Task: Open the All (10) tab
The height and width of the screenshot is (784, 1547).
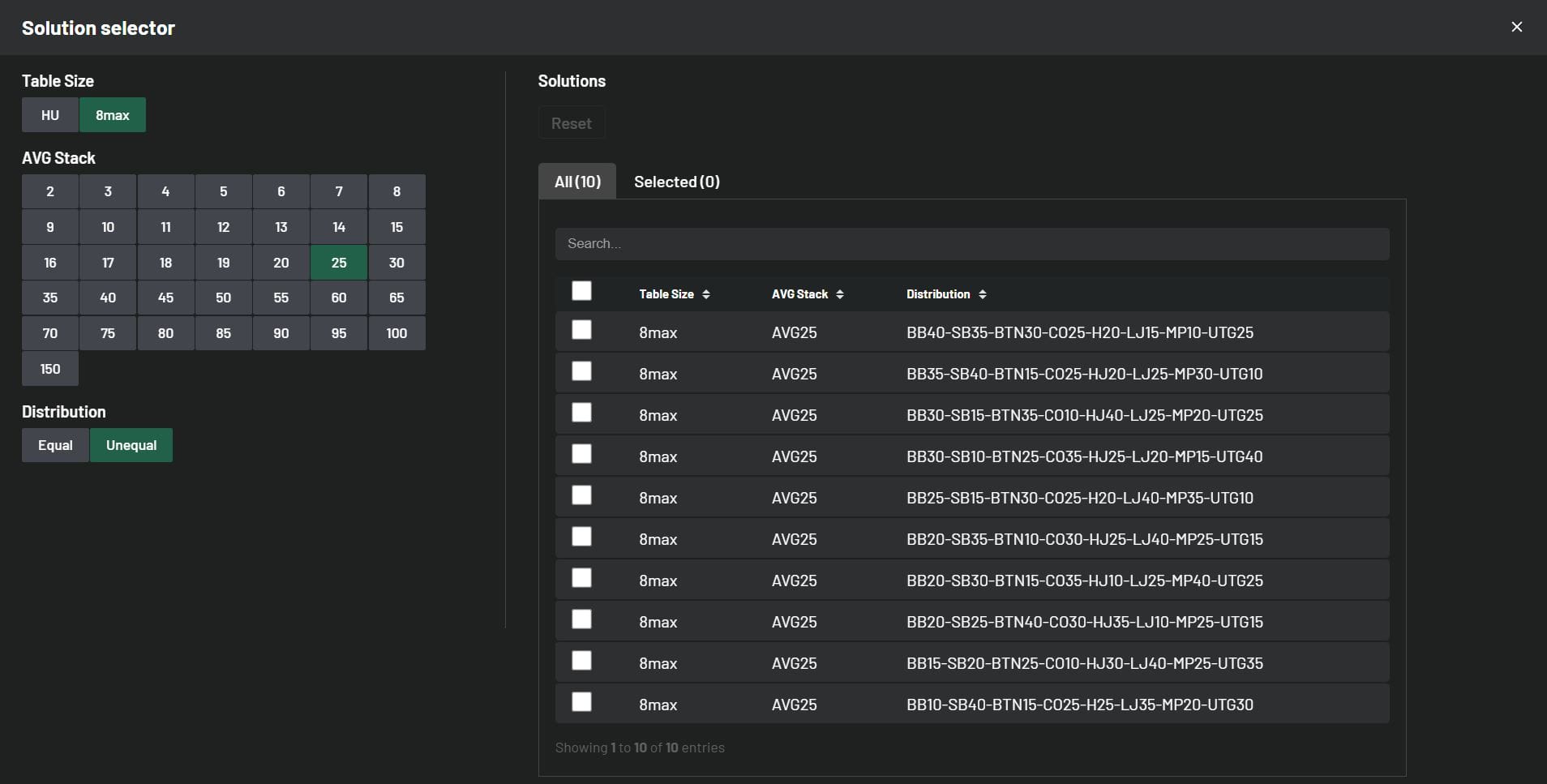Action: pyautogui.click(x=577, y=182)
